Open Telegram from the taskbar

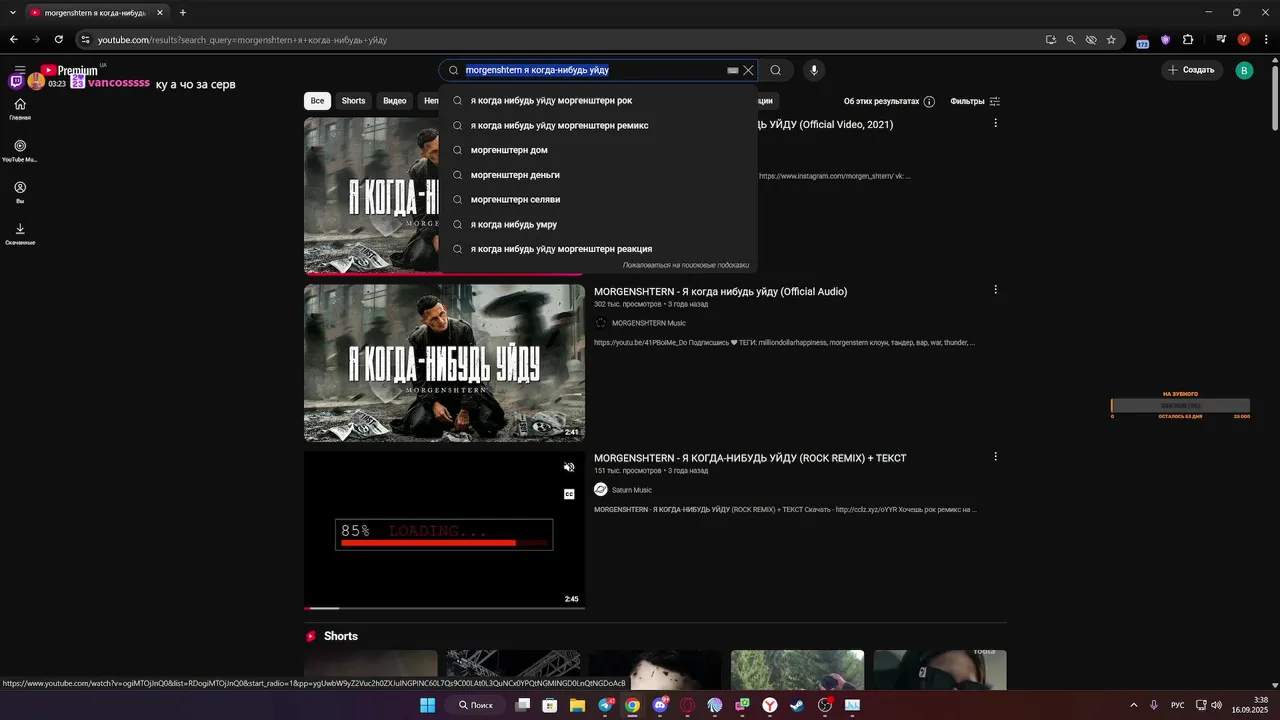pos(606,705)
